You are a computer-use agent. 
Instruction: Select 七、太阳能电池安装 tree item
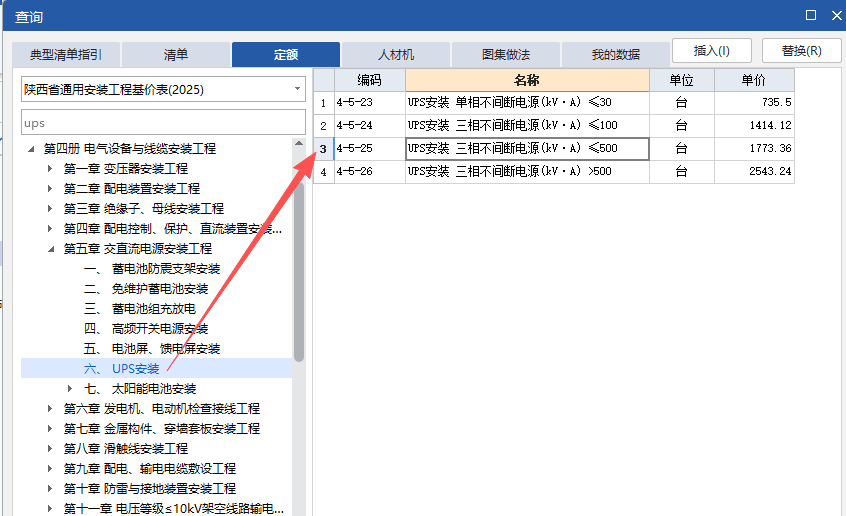click(140, 389)
